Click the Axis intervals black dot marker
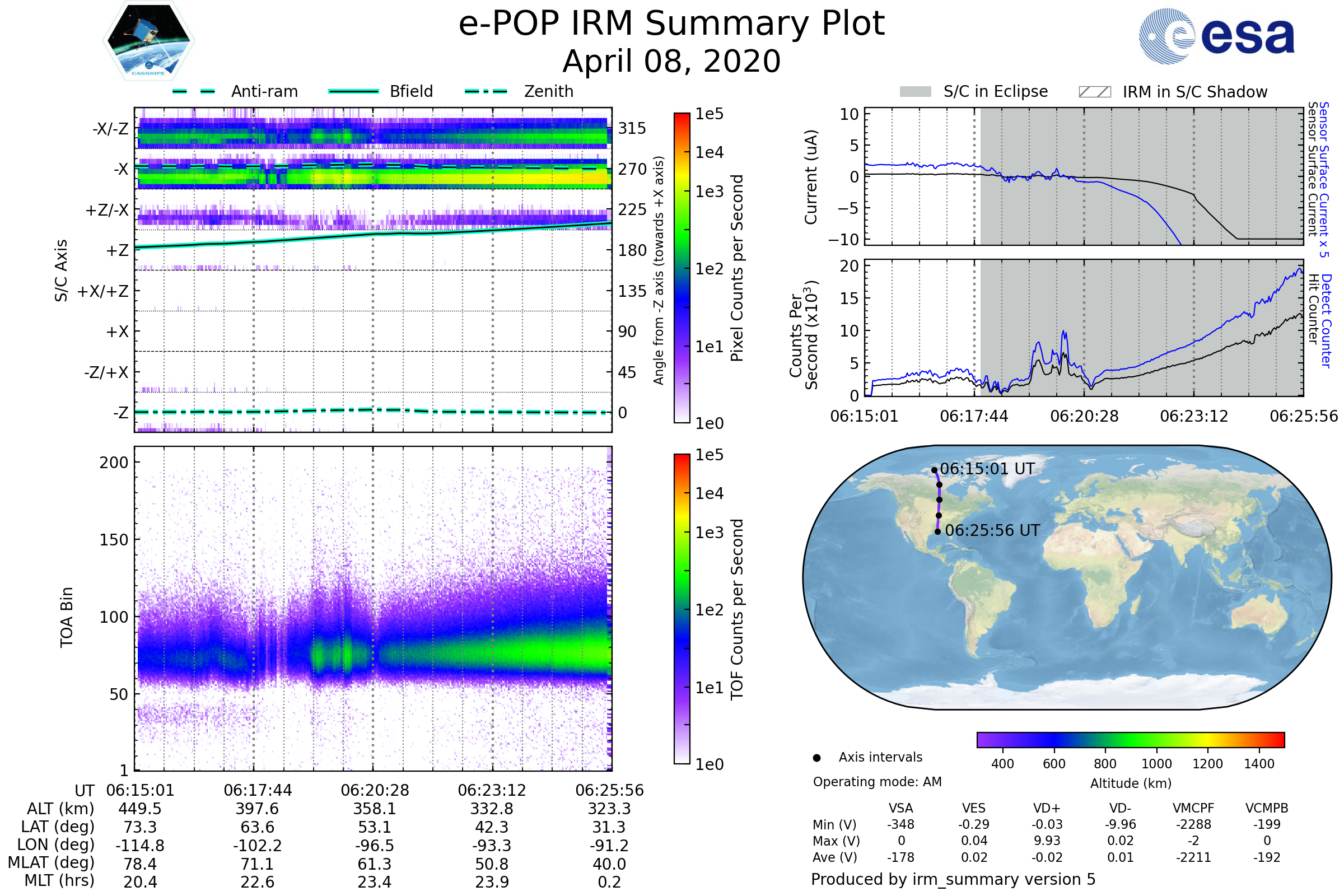This screenshot has height=896, width=1344. coord(817,758)
